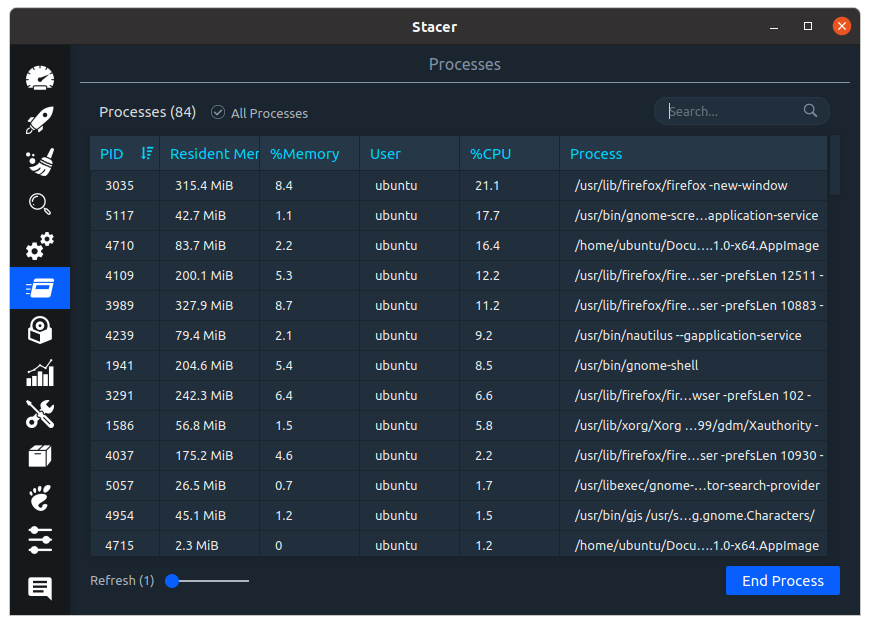Select the nautilus process row PID 4239

(458, 335)
